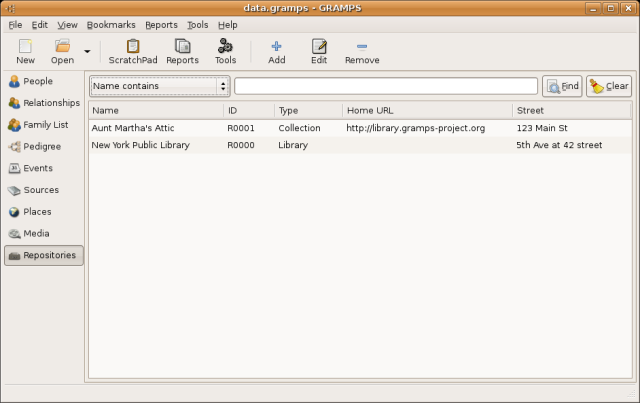640x403 pixels.
Task: Open the View menu
Action: [67, 24]
